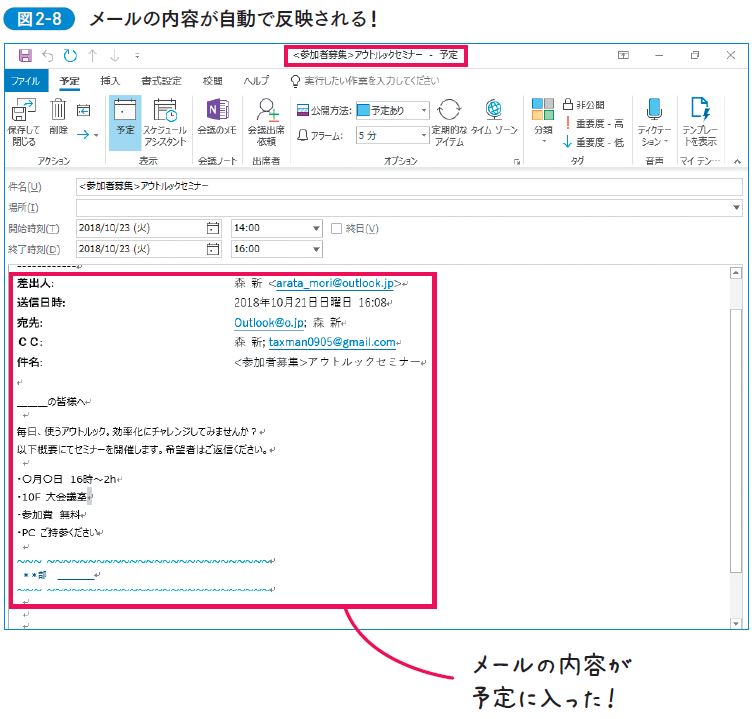Switch to the 書式設定 tab

[161, 81]
